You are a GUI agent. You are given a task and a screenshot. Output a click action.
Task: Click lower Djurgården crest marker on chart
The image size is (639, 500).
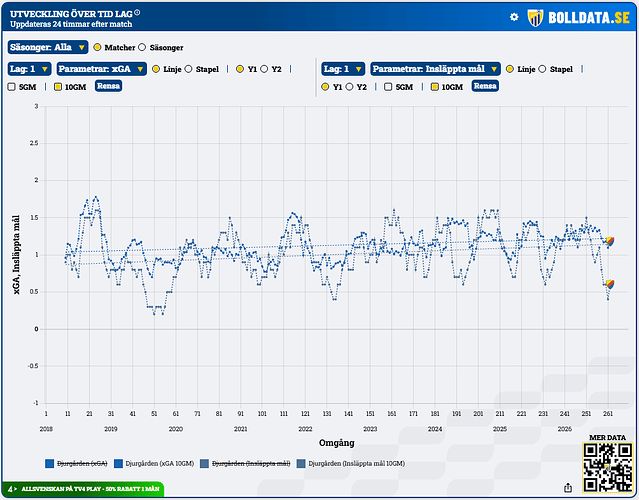coord(610,284)
